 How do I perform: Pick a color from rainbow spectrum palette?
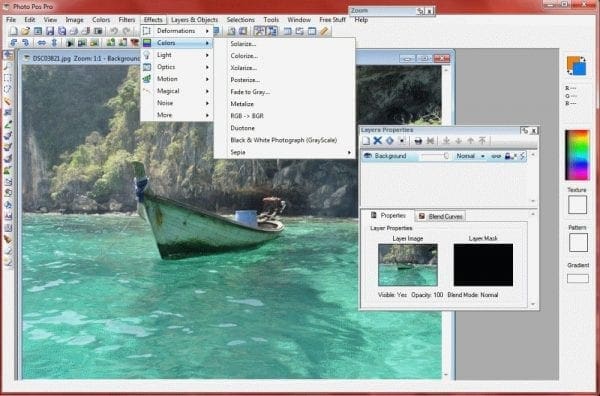point(577,155)
